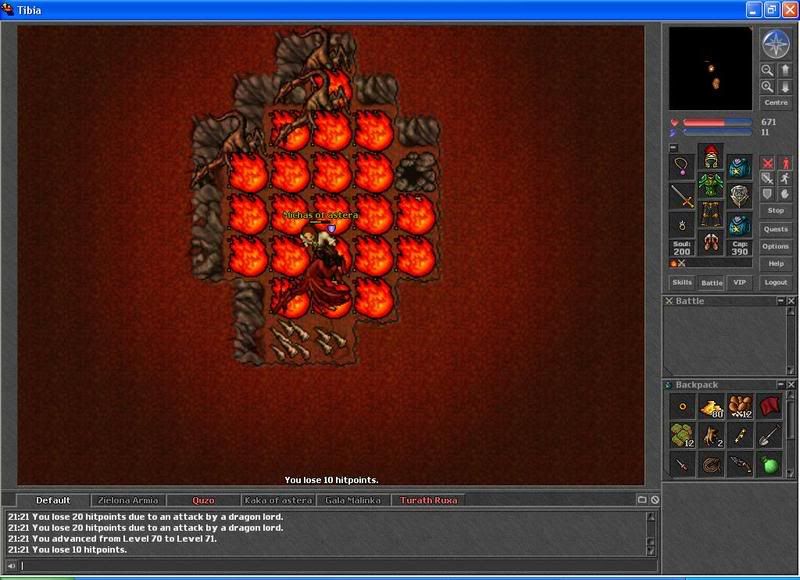
Task: Select the ring in the ring slot
Action: [682, 225]
